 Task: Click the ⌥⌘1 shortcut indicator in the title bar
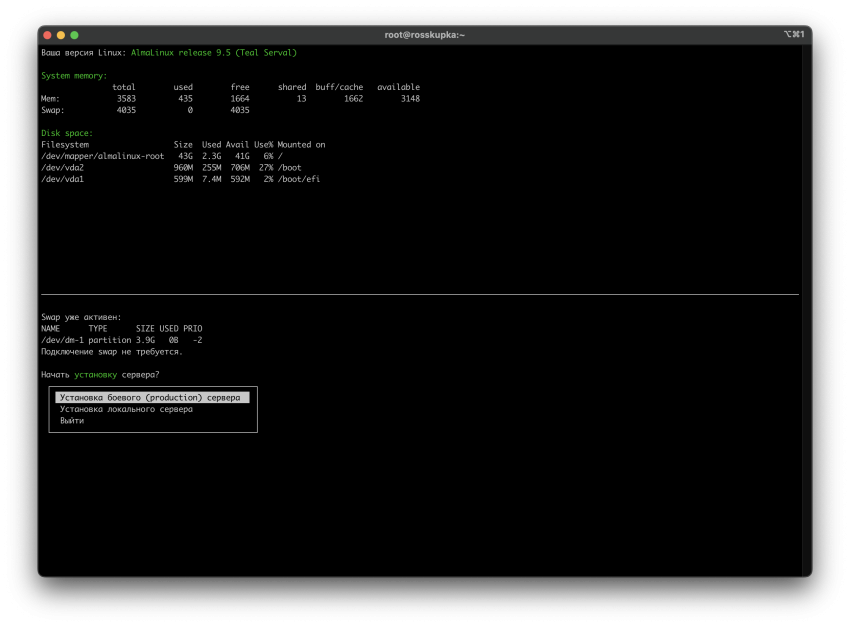794,34
